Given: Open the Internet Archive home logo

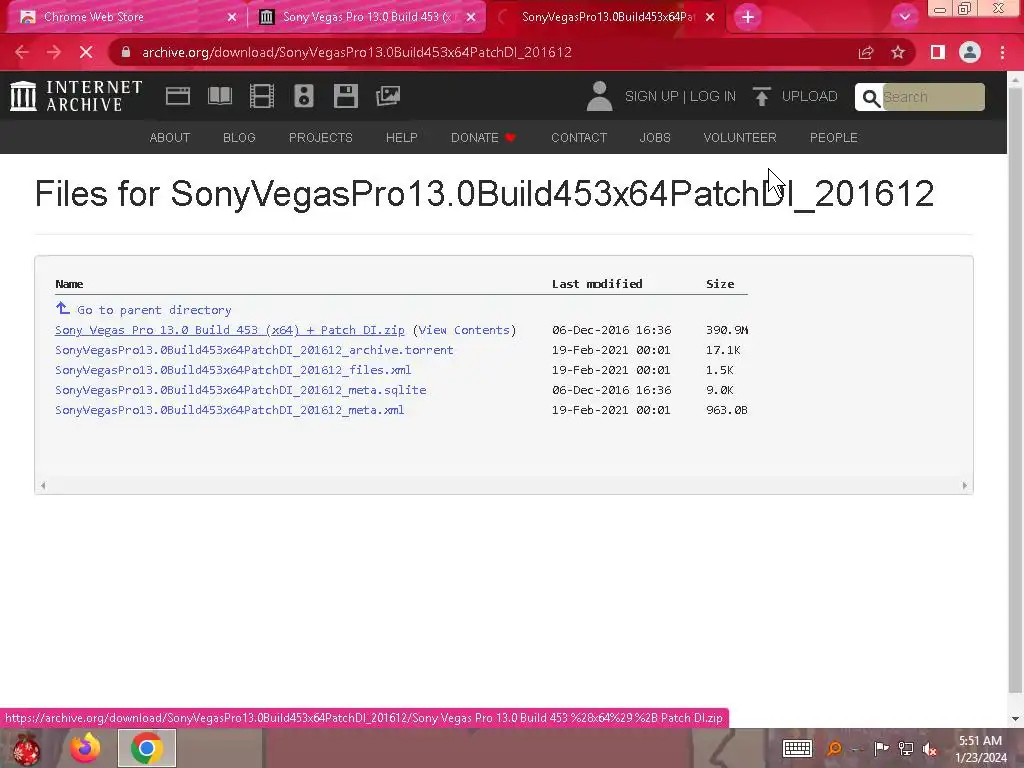Looking at the screenshot, I should click(x=76, y=96).
